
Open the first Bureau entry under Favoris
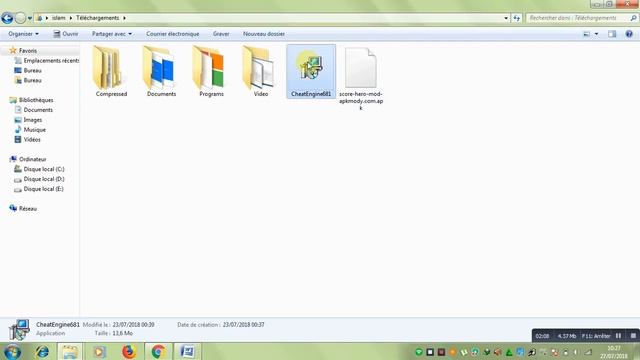pyautogui.click(x=32, y=70)
